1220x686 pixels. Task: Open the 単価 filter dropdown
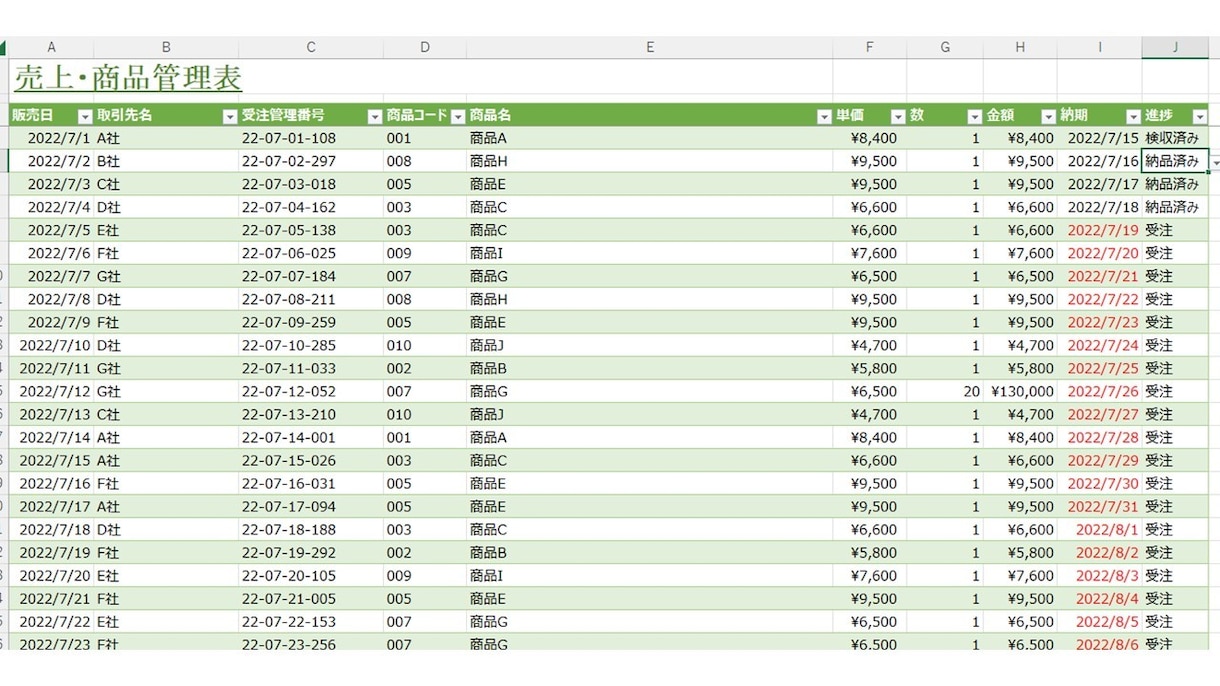[x=898, y=116]
